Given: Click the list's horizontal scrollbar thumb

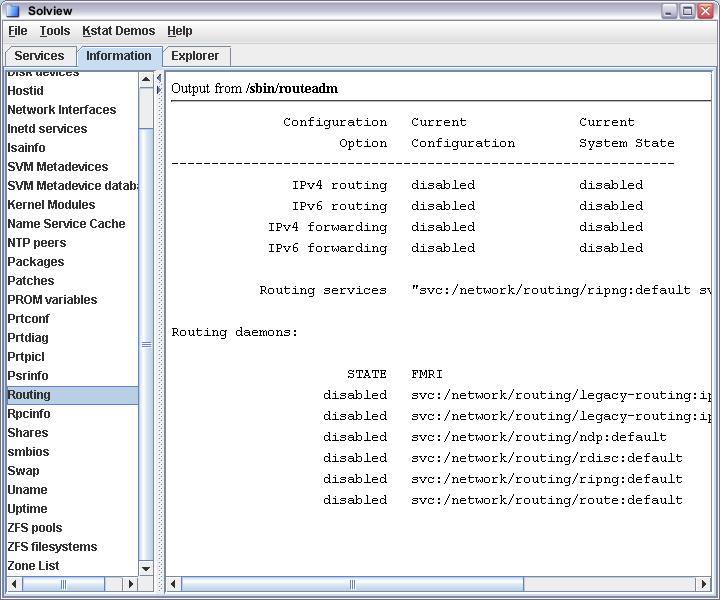Looking at the screenshot, I should [63, 584].
